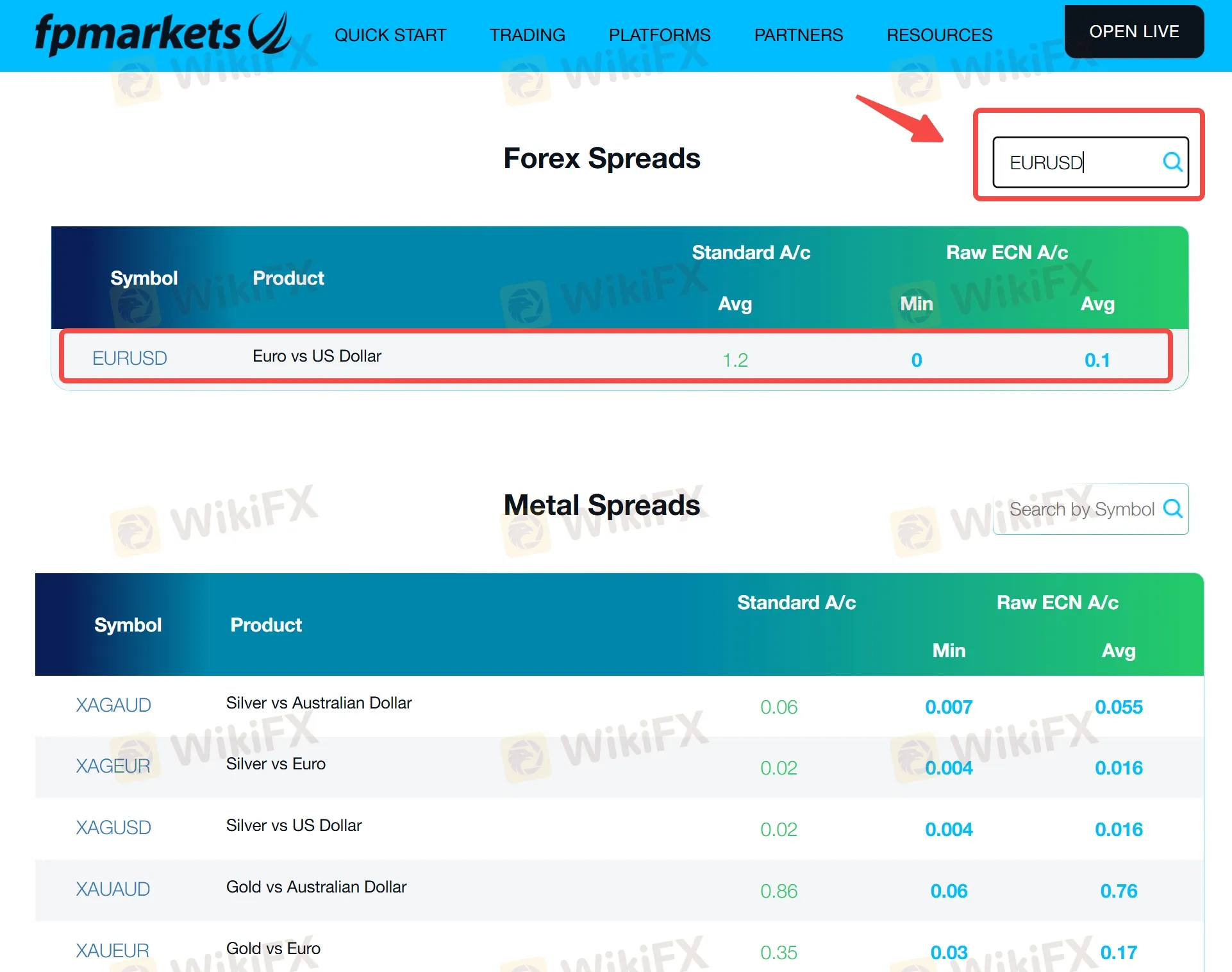Click XAUAUD Raw ECN min 0.06

[x=949, y=891]
